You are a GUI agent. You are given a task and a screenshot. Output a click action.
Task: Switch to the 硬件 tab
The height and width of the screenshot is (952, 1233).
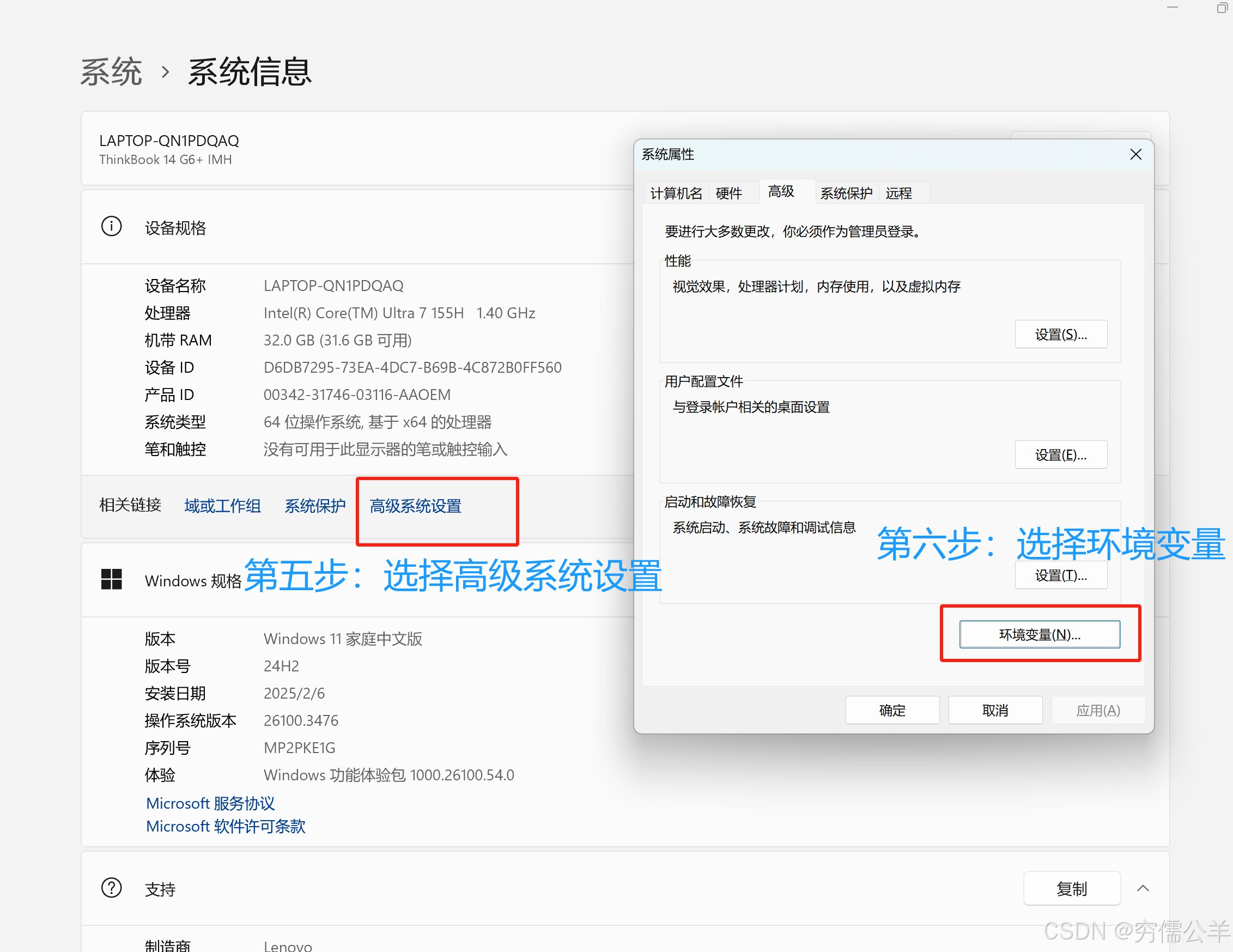point(728,192)
